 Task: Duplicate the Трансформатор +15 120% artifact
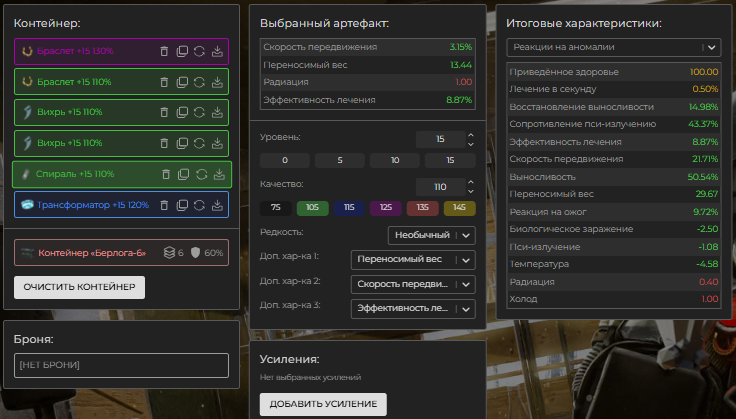click(x=182, y=205)
